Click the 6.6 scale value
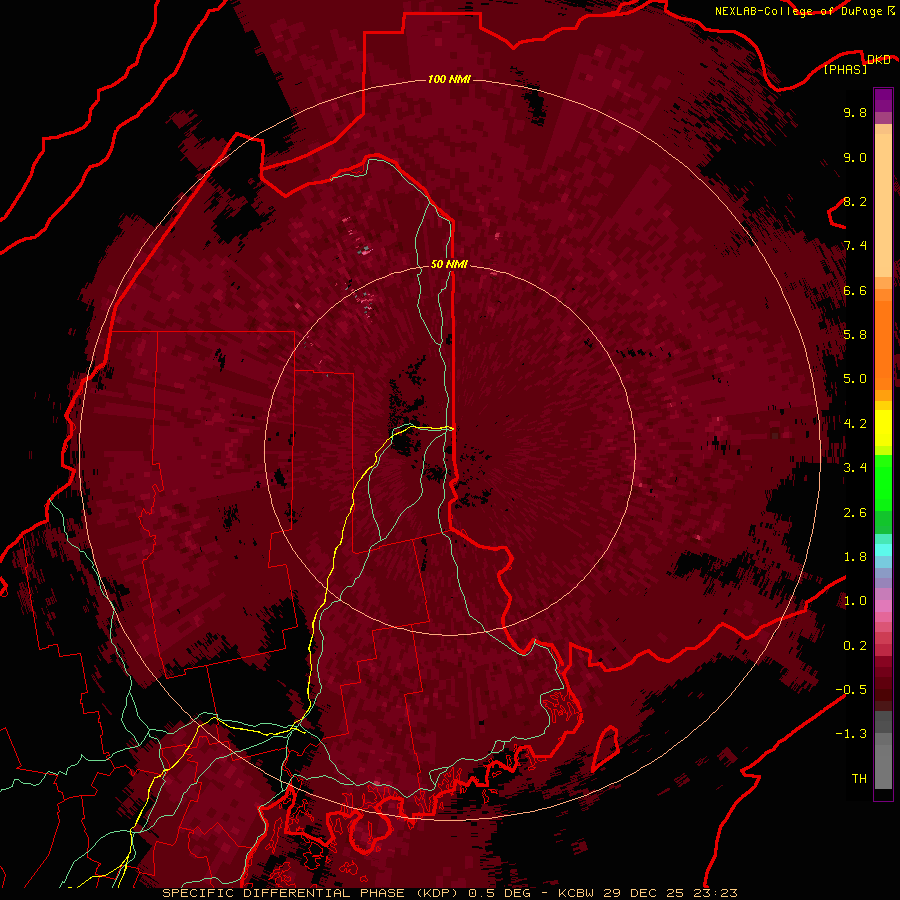Screen dimensions: 900x900 tap(855, 290)
